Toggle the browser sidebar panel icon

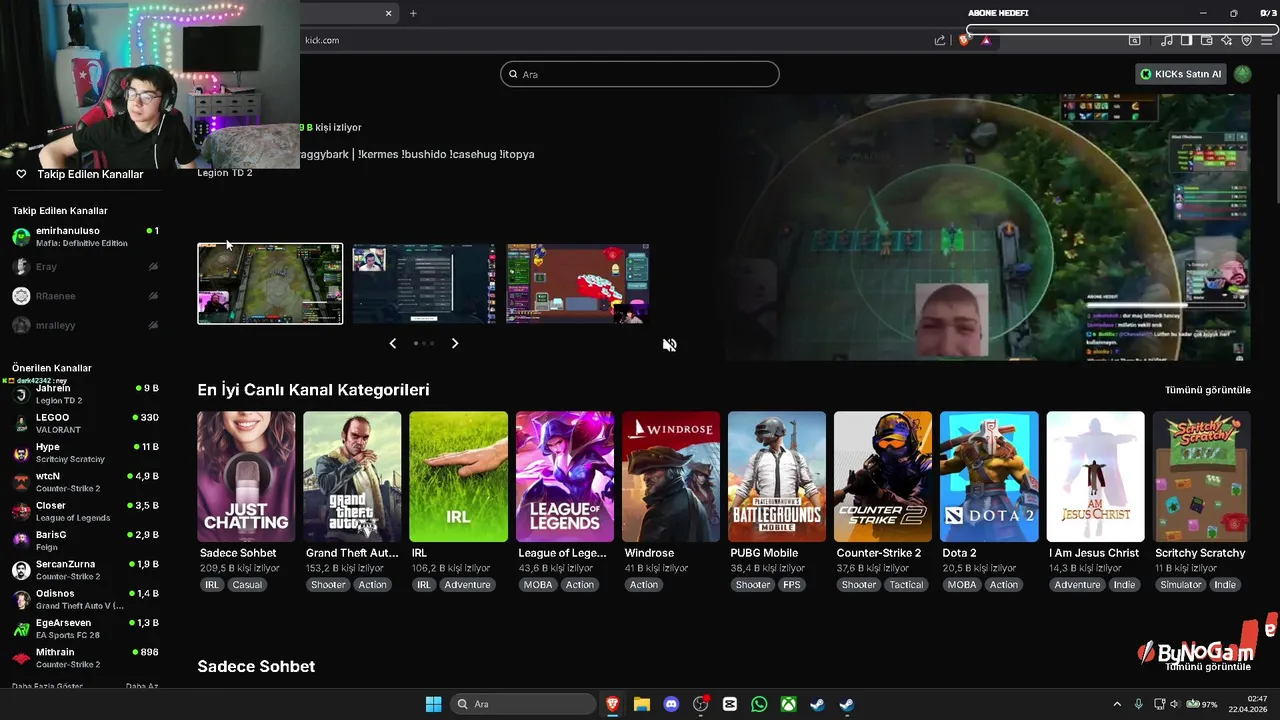coord(1187,40)
